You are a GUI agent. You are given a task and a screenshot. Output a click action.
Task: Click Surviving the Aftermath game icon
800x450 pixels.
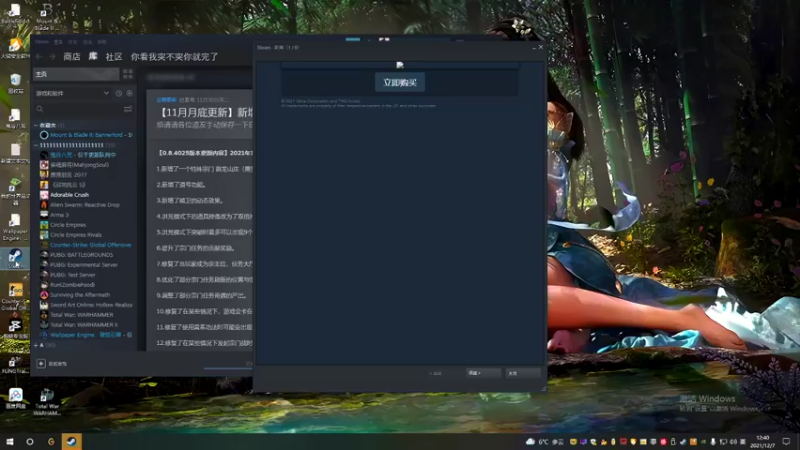44,295
